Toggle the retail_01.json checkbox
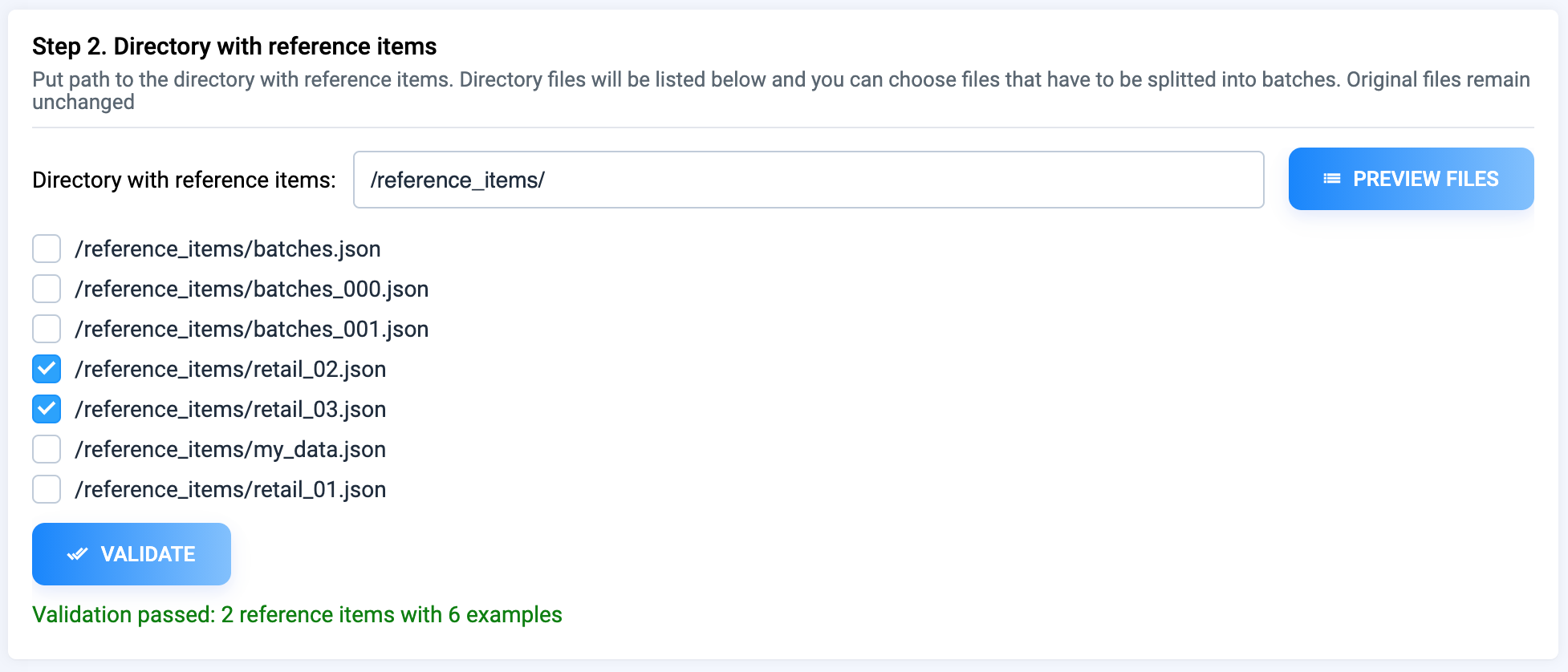1568x672 pixels. [x=47, y=489]
